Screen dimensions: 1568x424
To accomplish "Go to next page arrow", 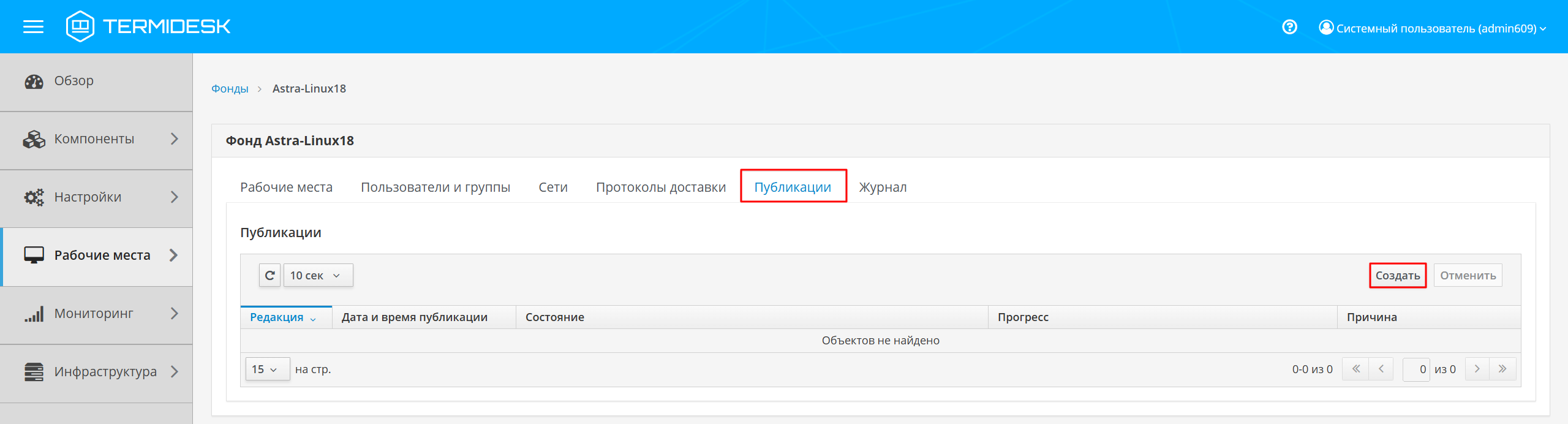I will (1477, 369).
